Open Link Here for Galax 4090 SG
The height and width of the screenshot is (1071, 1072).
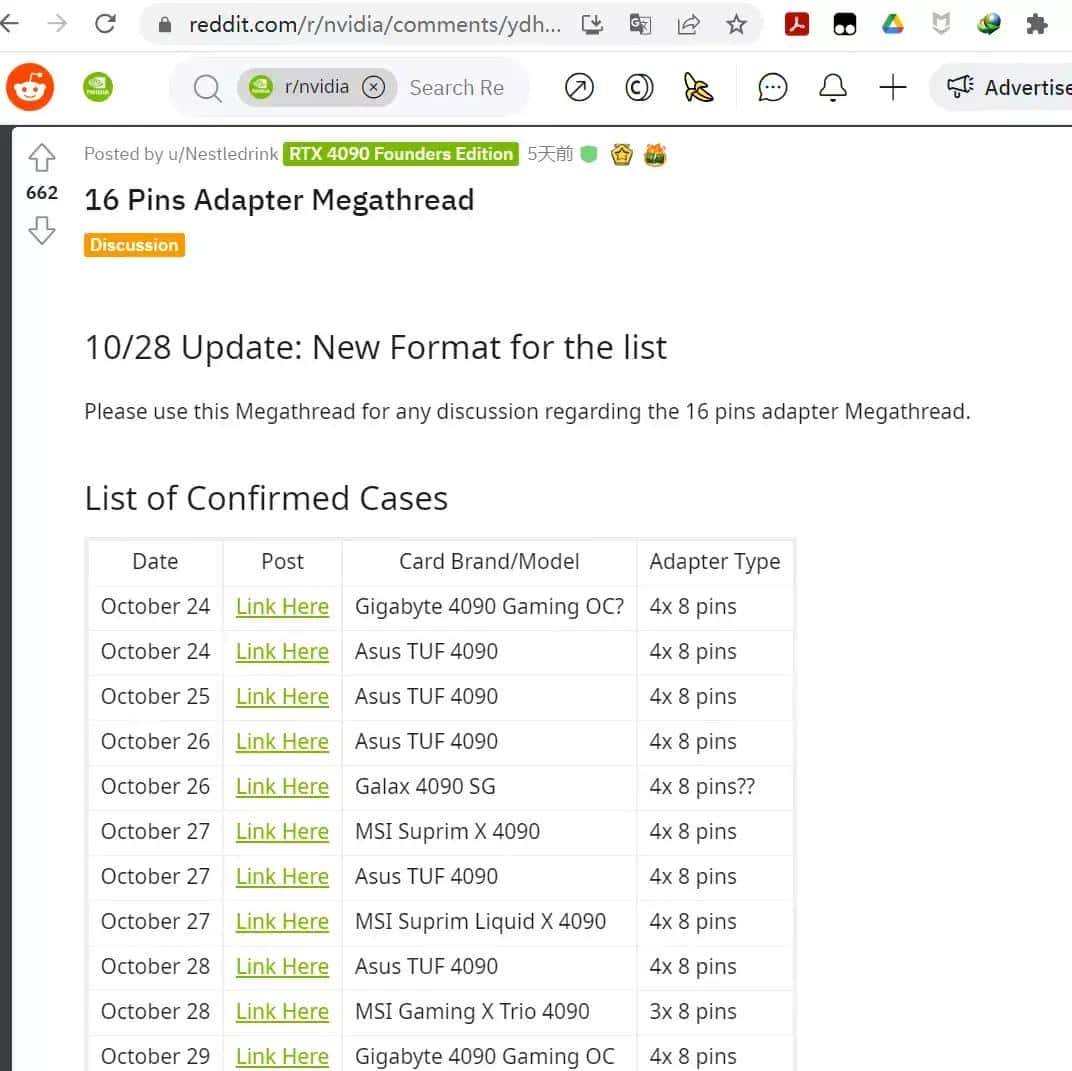pyautogui.click(x=282, y=786)
